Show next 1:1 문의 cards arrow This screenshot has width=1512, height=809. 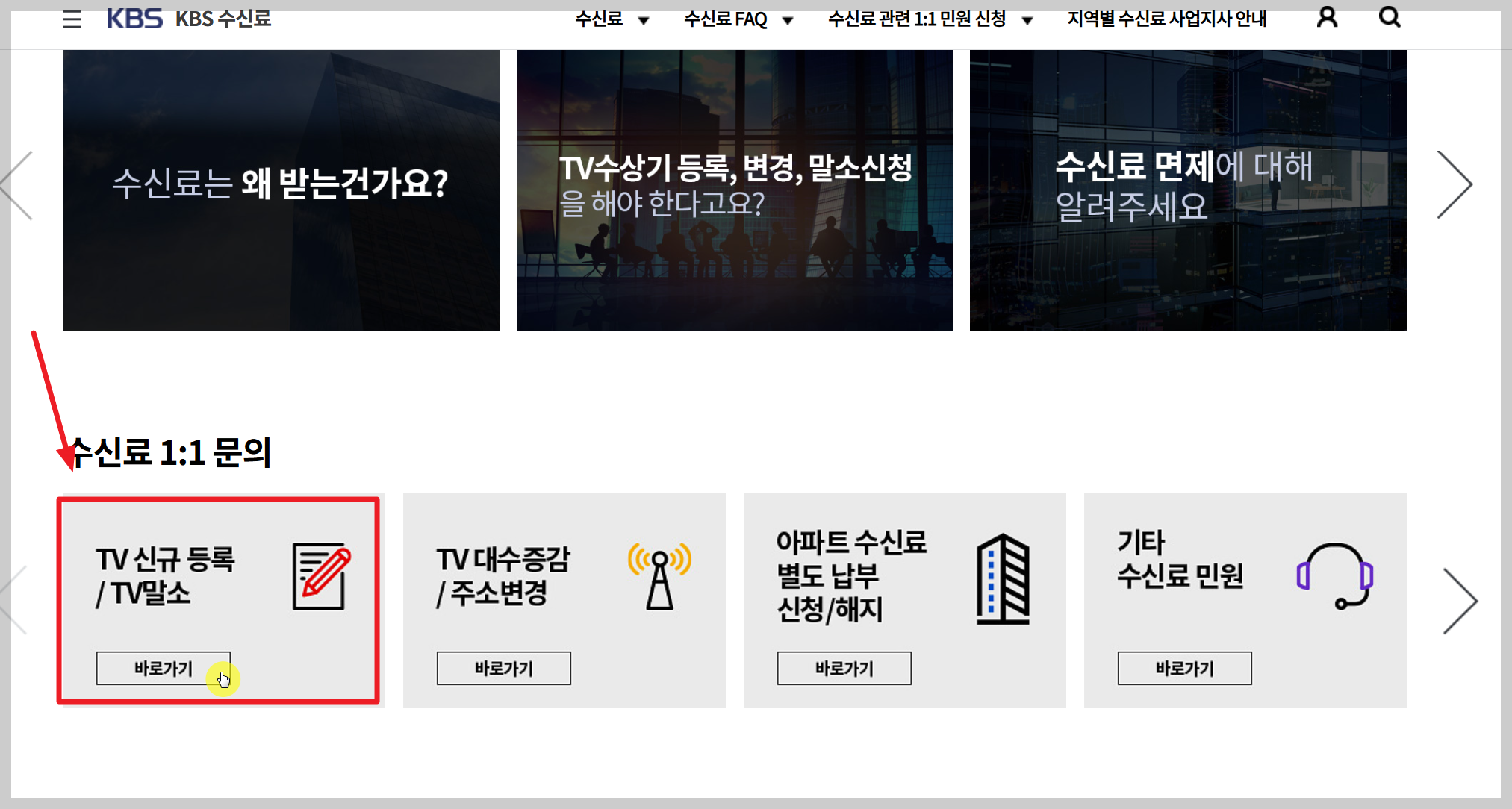point(1460,601)
